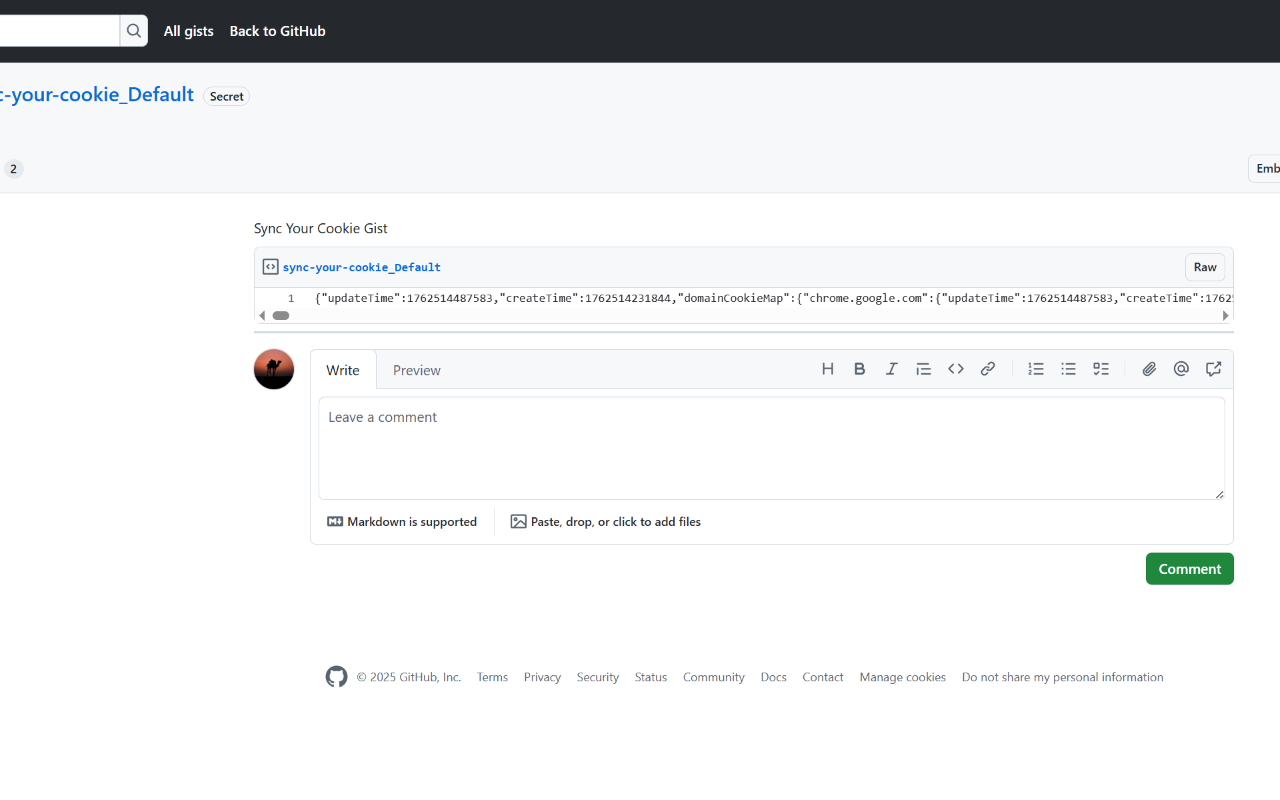
Task: Open Terms footer link
Action: [x=492, y=677]
